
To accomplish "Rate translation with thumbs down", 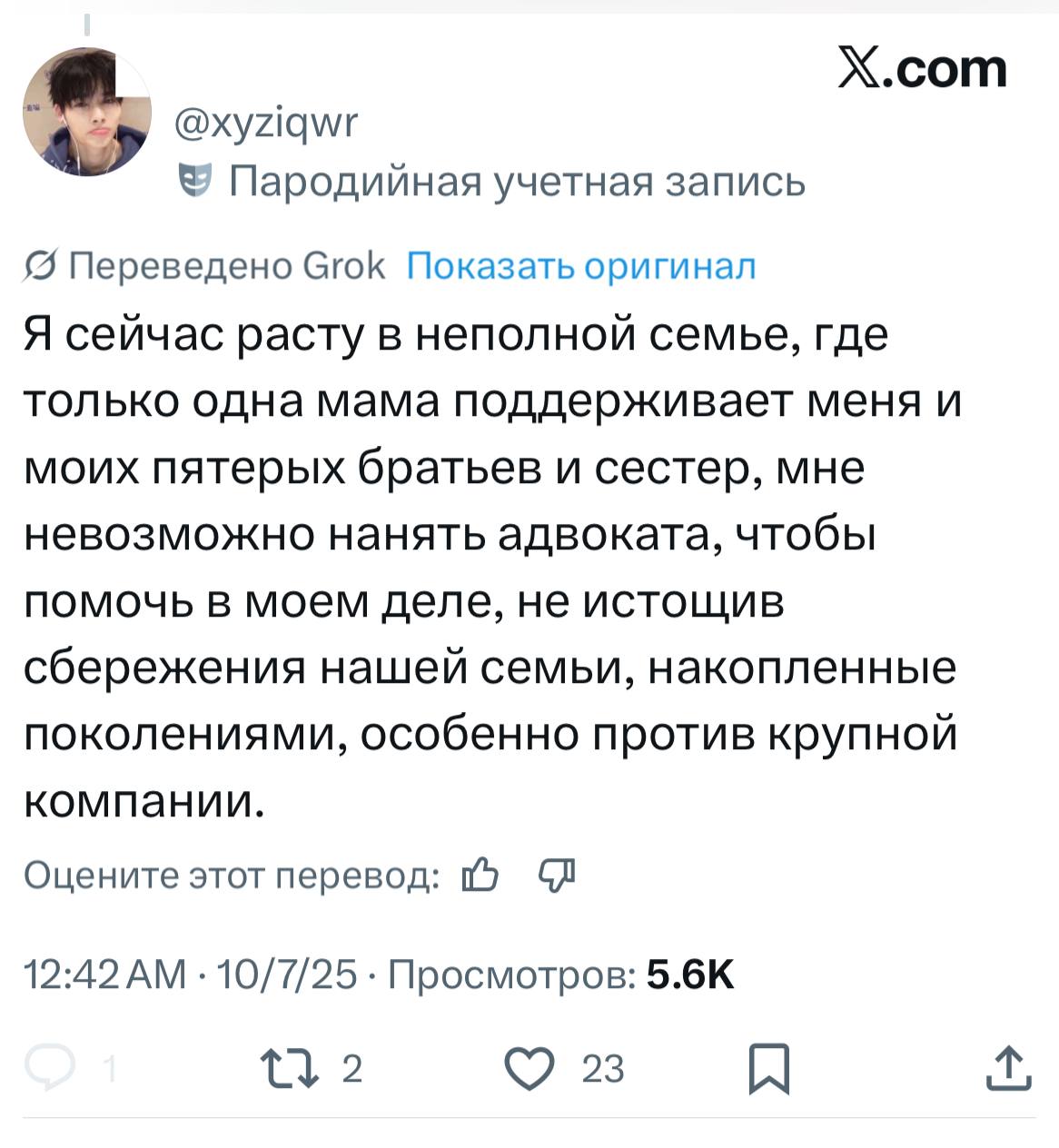I will (557, 876).
